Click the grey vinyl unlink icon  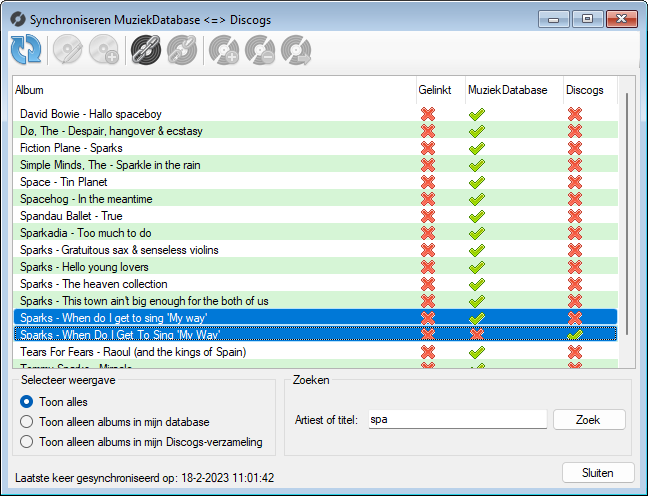[182, 50]
